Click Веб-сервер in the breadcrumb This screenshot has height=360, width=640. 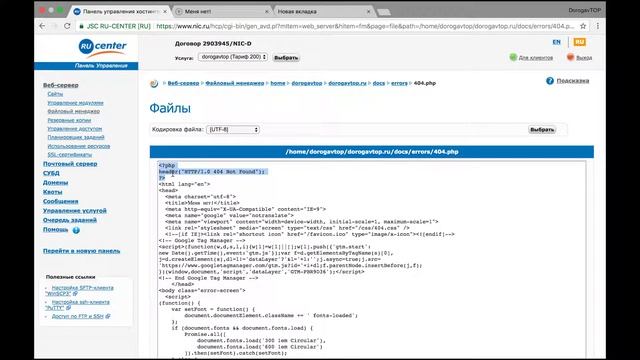183,83
